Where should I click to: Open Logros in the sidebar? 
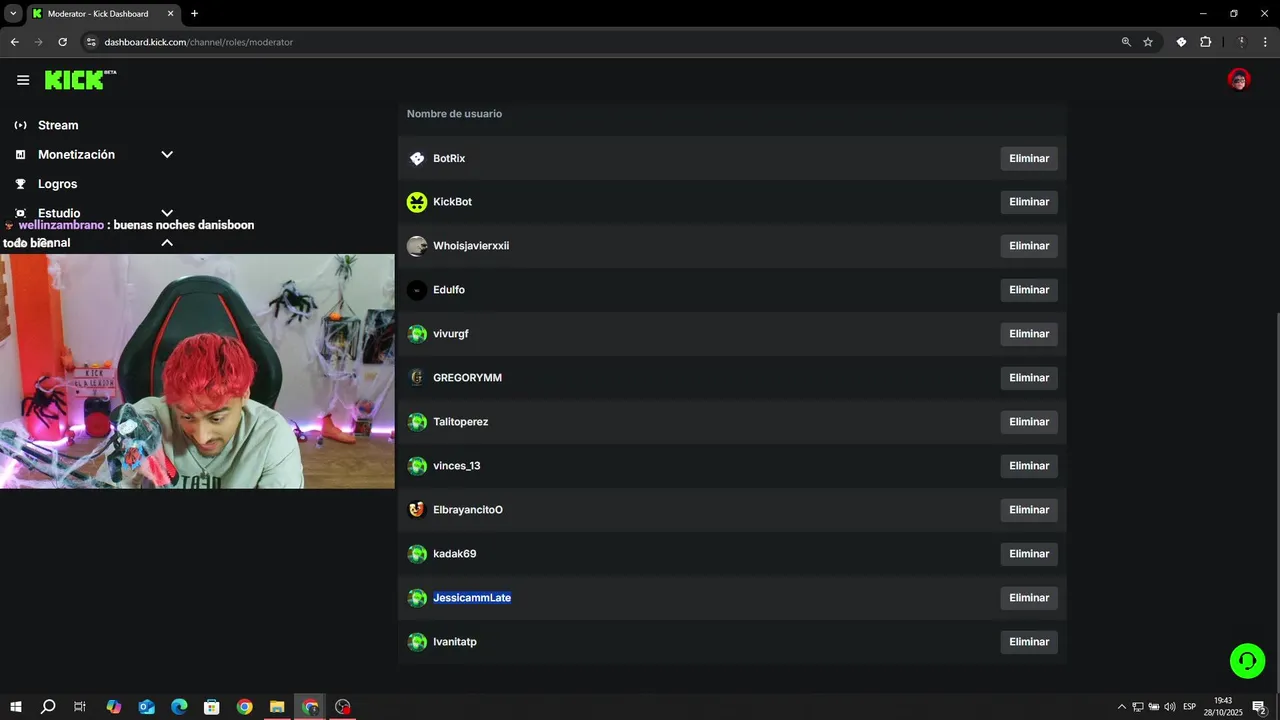(57, 184)
